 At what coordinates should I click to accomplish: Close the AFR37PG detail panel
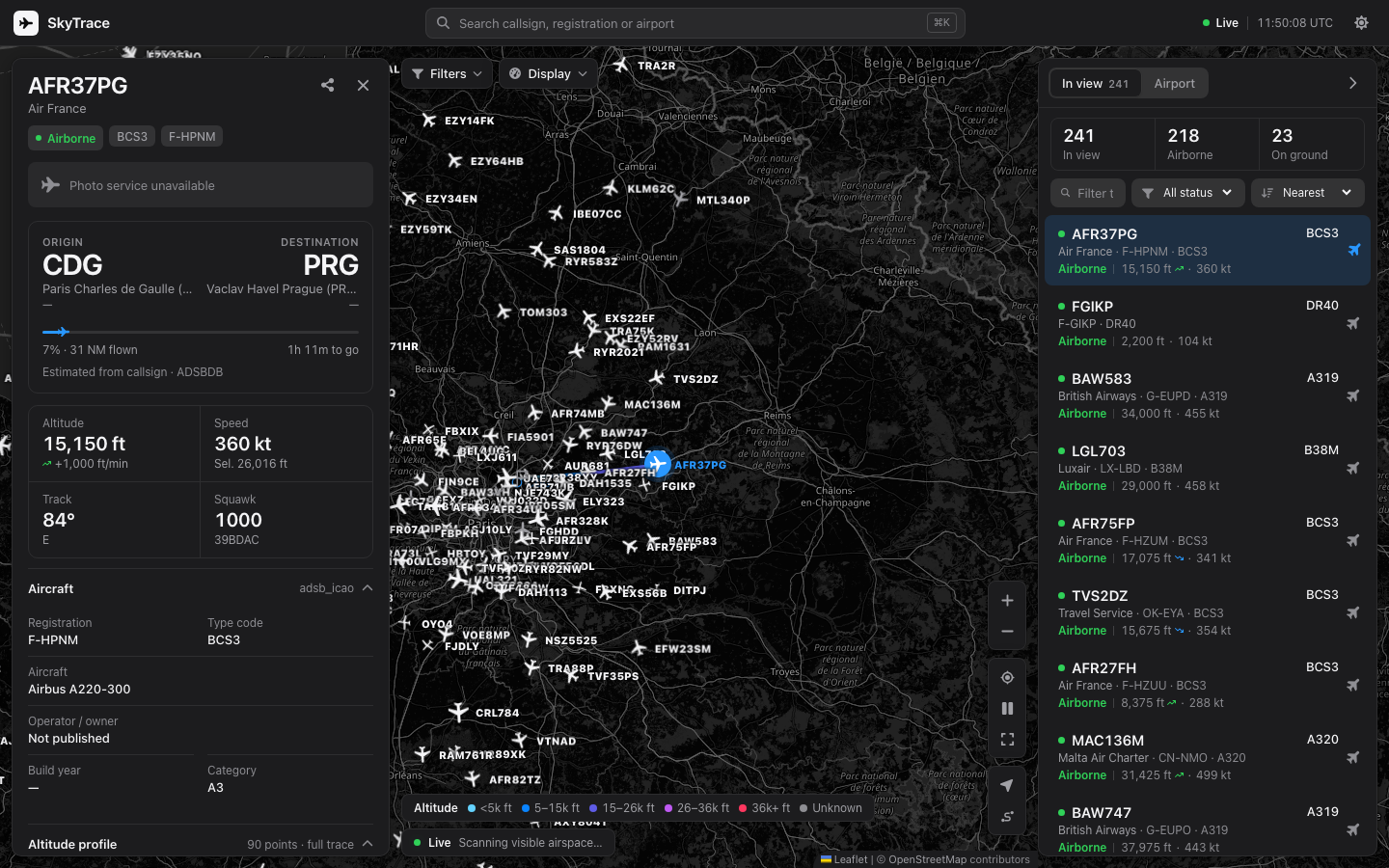click(x=363, y=85)
